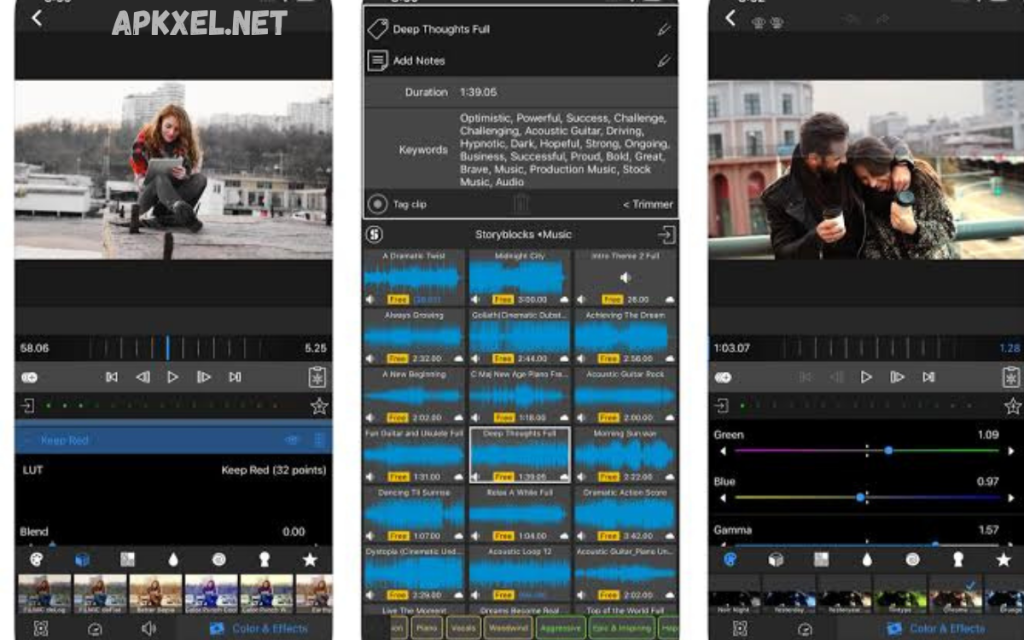The height and width of the screenshot is (640, 1024).
Task: Apply the Better Sepia preset thumbnail
Action: [x=155, y=594]
